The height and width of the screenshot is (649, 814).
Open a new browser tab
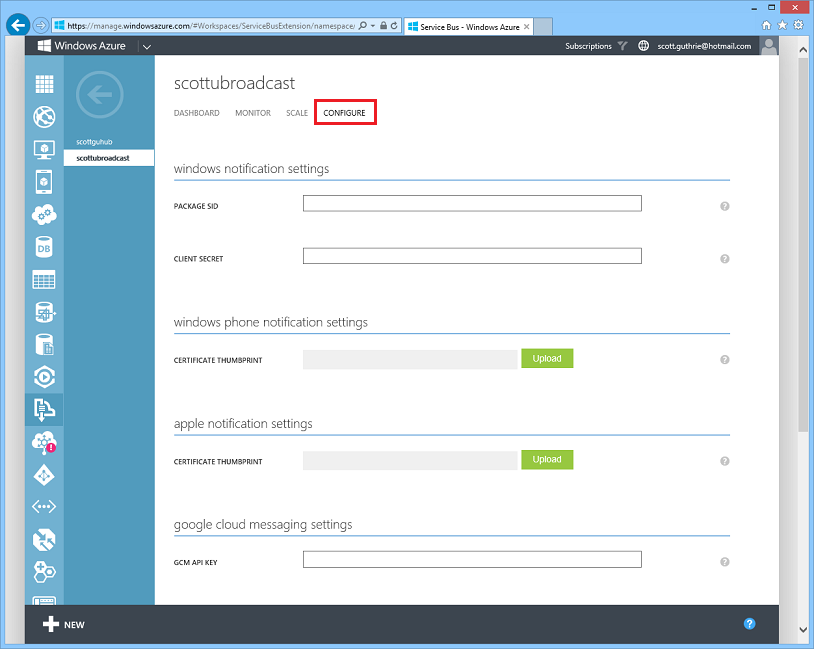pyautogui.click(x=543, y=26)
